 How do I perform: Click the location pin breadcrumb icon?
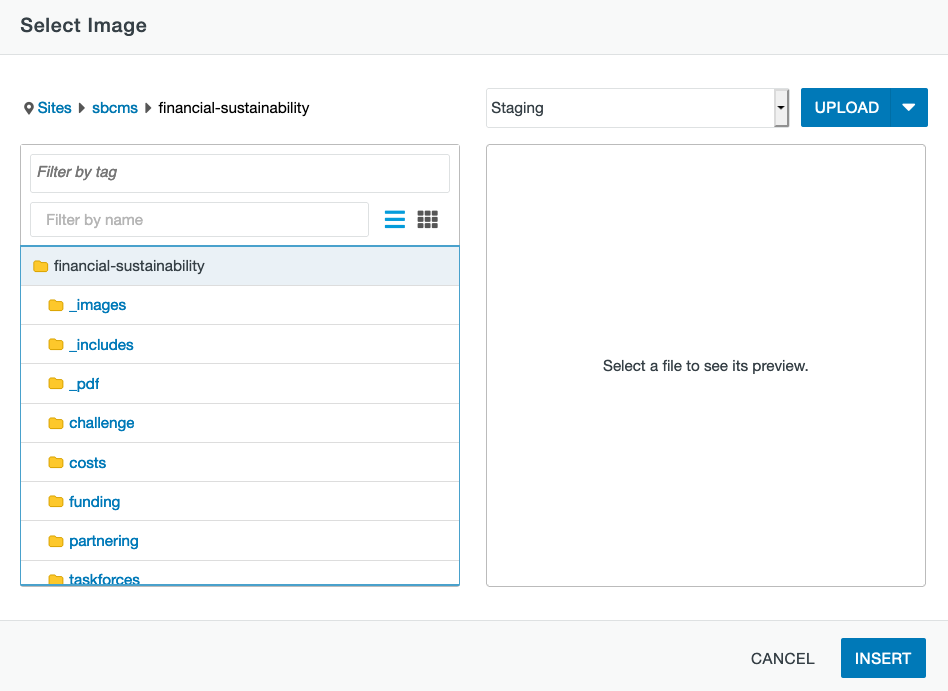pos(29,107)
